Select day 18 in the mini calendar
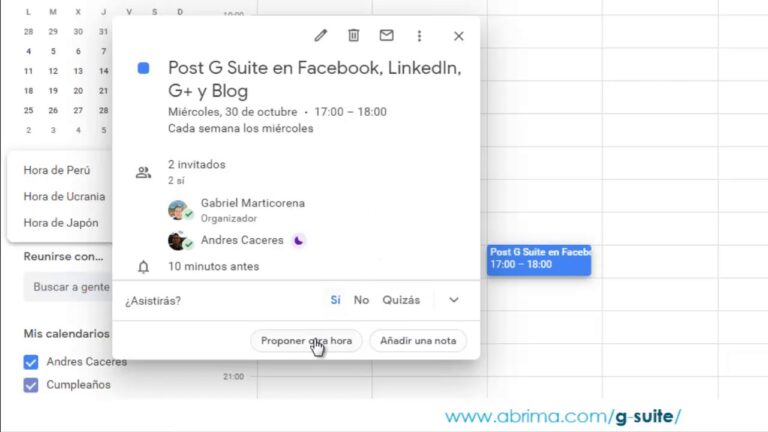The image size is (768, 432). (x=28, y=91)
